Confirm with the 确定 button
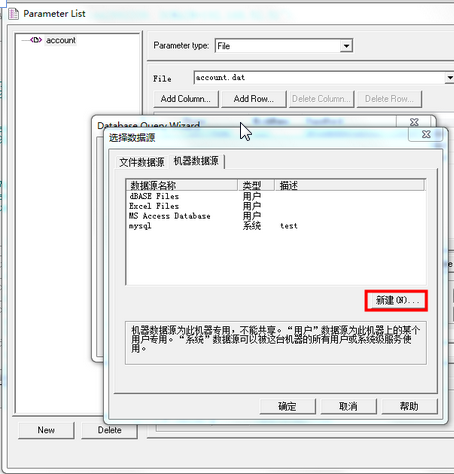Screen dimensions: 454x474 287,406
